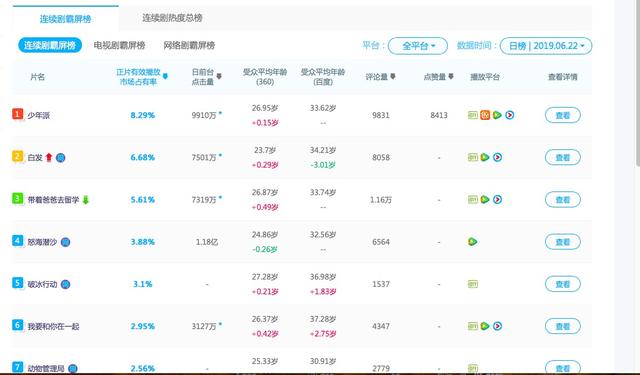Open the 破冰行动 title link
640x375 pixels.
42,284
